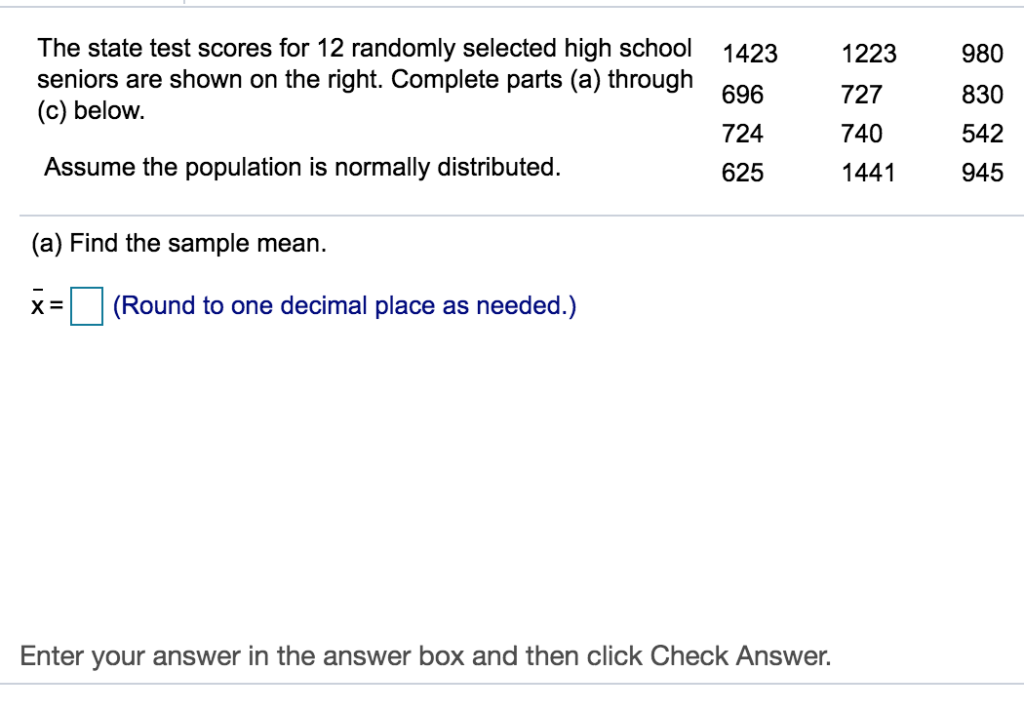
Task: Click the Check Answer instruction line
Action: pyautogui.click(x=428, y=656)
